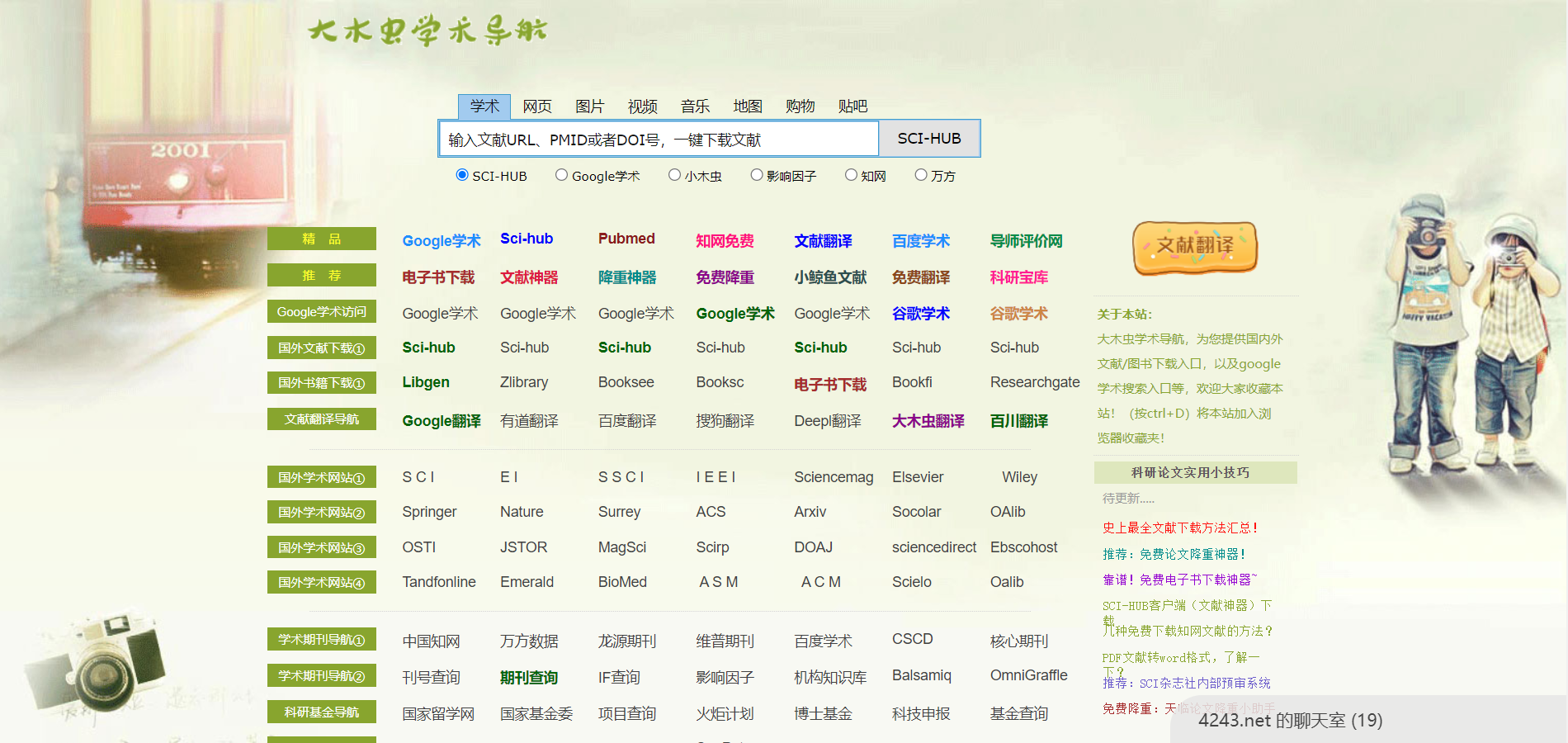Switch to the 音乐 search tab
This screenshot has width=1568, height=743.
tap(696, 106)
